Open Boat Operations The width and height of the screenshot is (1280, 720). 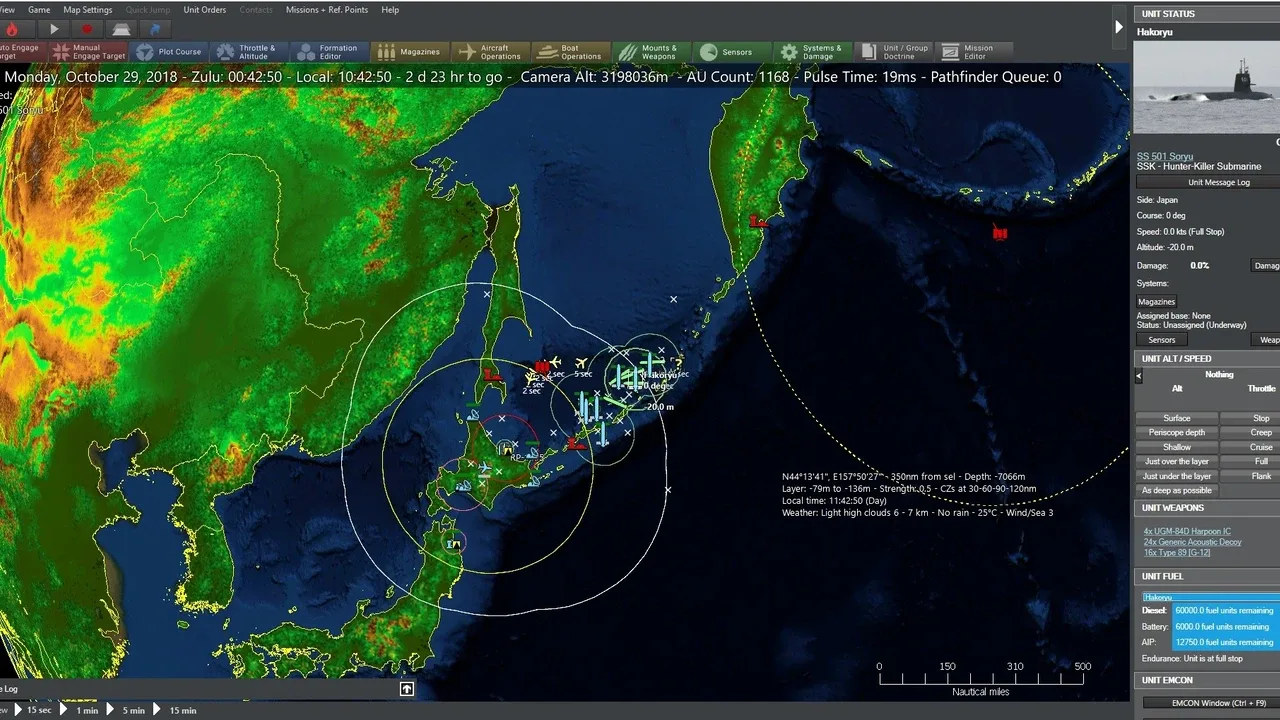570,52
